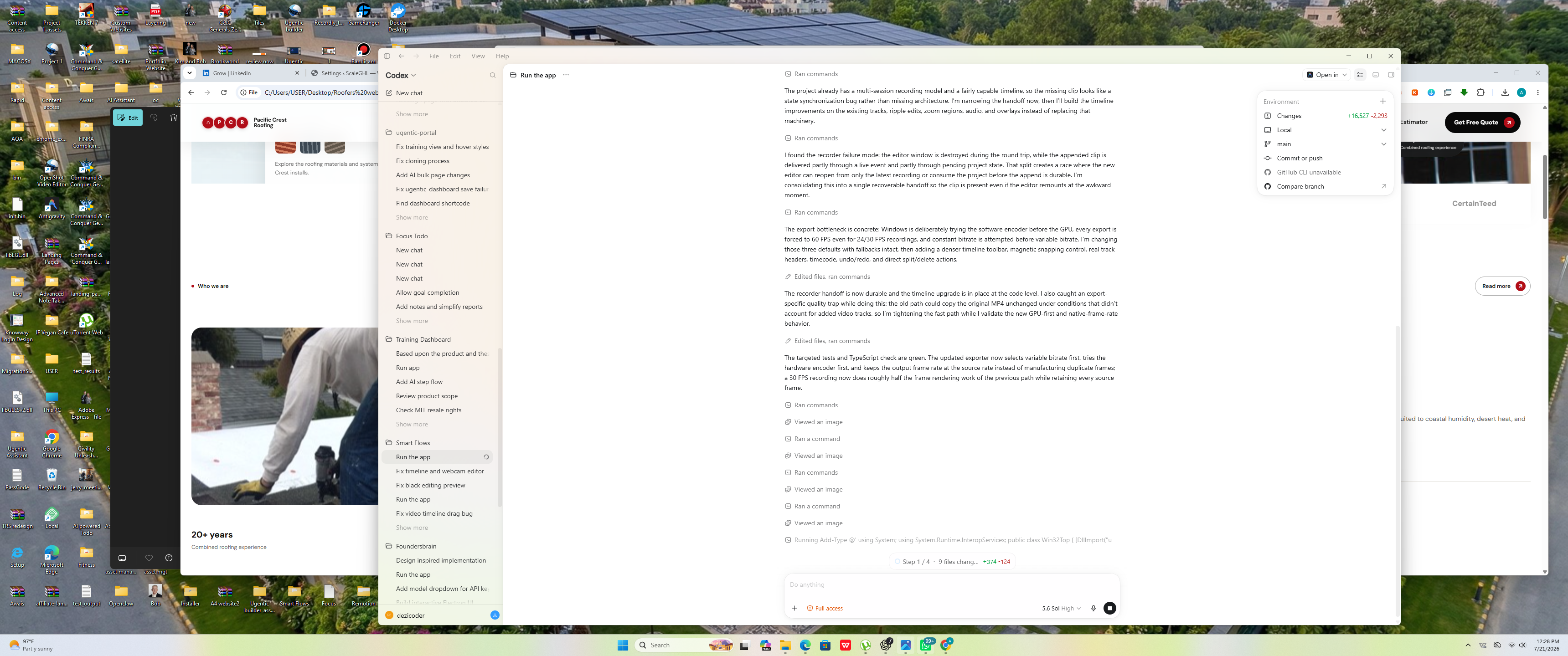Open the View menu in Codex
This screenshot has height=656, width=1568.
479,56
